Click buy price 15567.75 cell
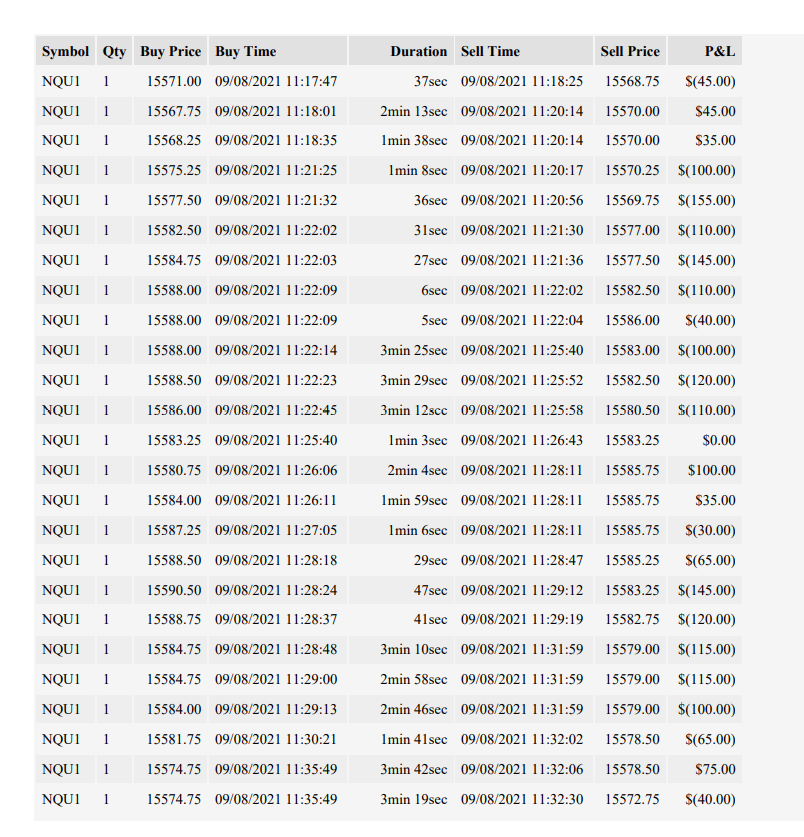 170,111
